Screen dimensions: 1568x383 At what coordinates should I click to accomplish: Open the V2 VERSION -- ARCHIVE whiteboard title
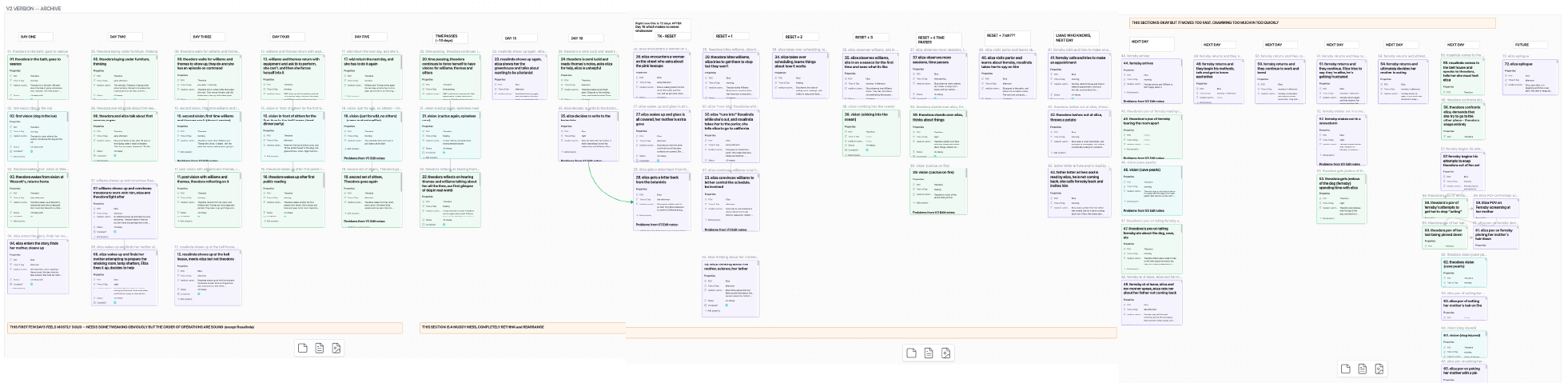click(x=35, y=7)
